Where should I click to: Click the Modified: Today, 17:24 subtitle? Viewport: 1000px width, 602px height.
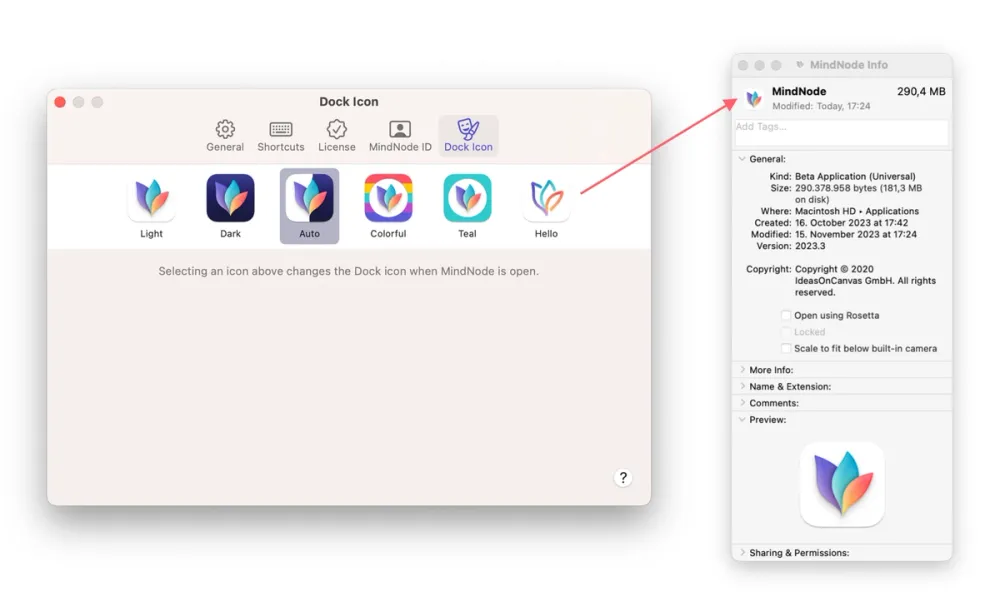[x=821, y=106]
